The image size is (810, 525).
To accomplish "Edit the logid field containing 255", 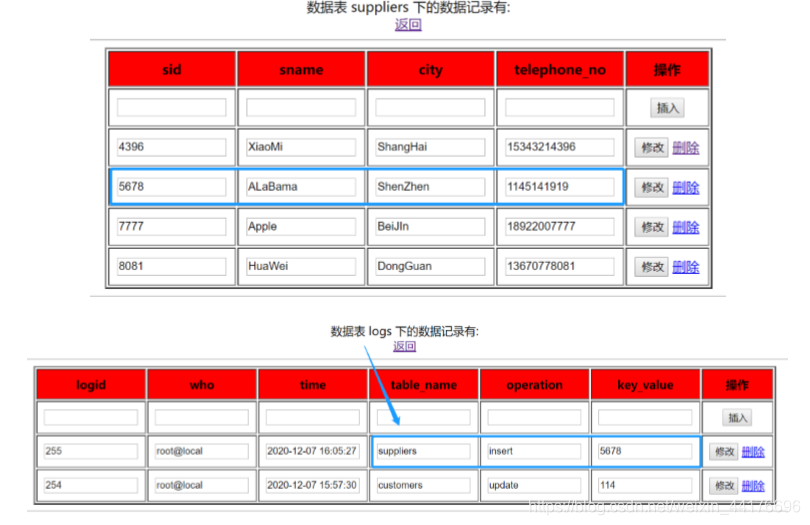I will tap(91, 451).
